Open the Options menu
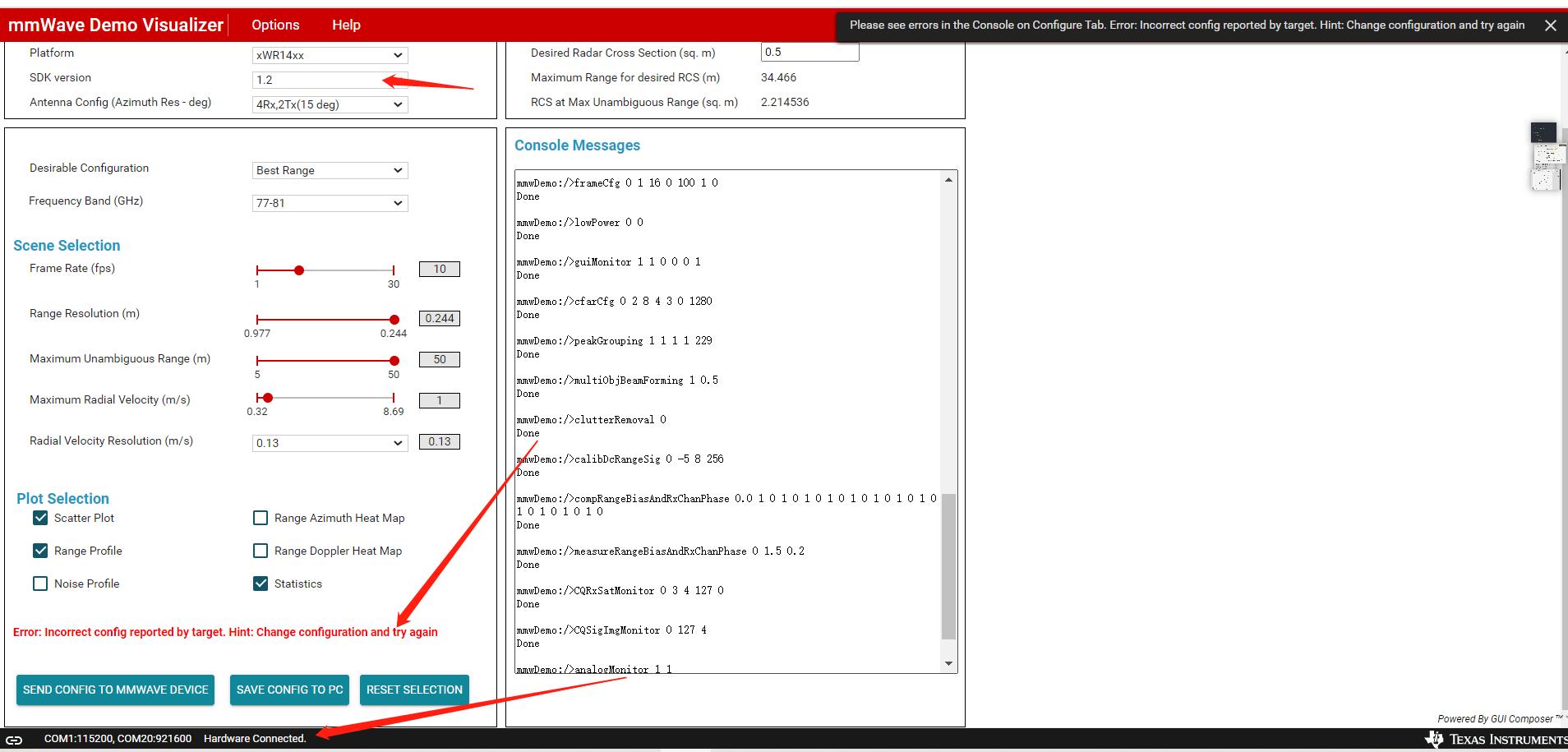Viewport: 1568px width, 752px height. coord(275,25)
